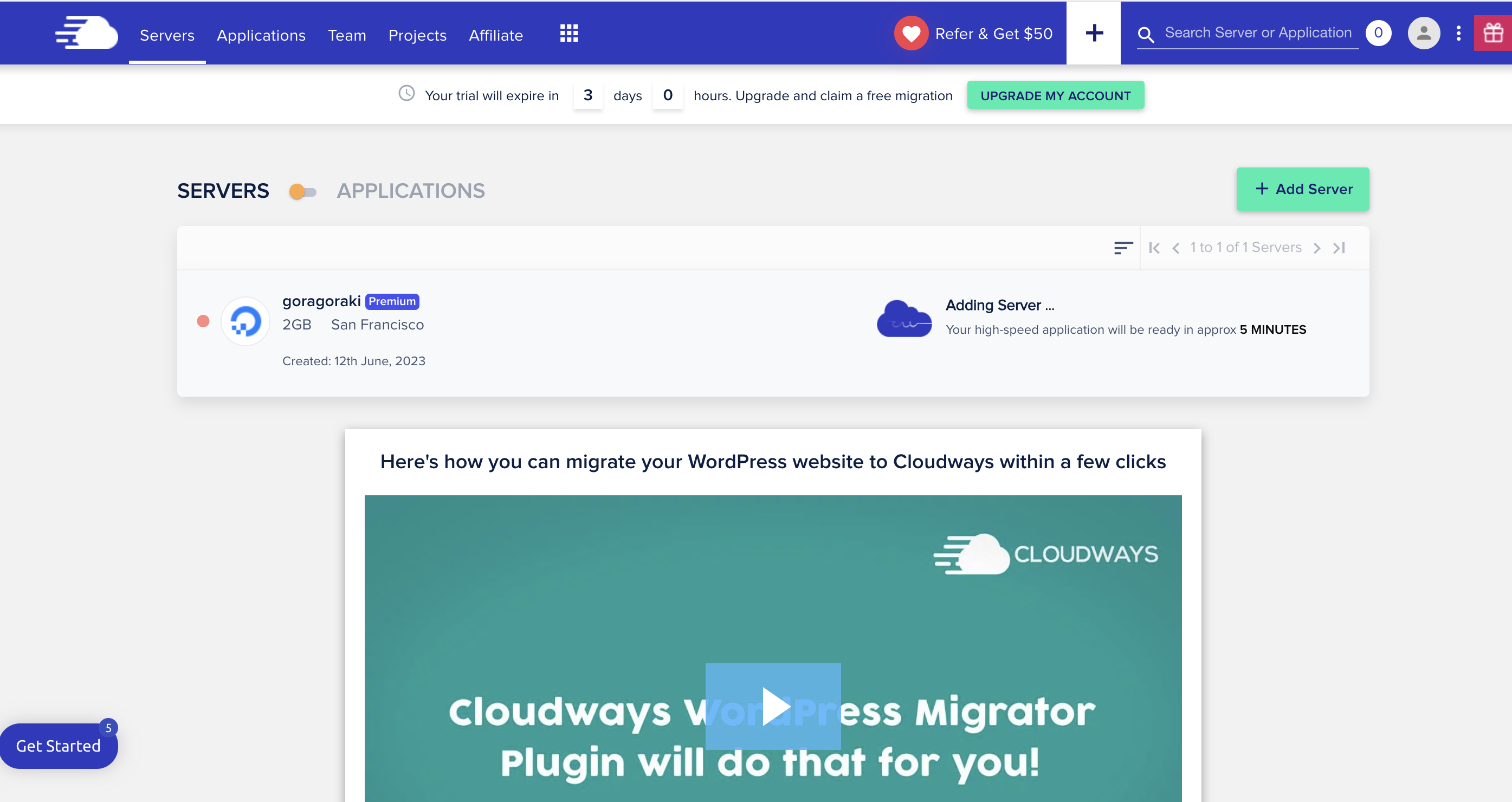
Task: Open the Applications menu in navbar
Action: tap(261, 35)
